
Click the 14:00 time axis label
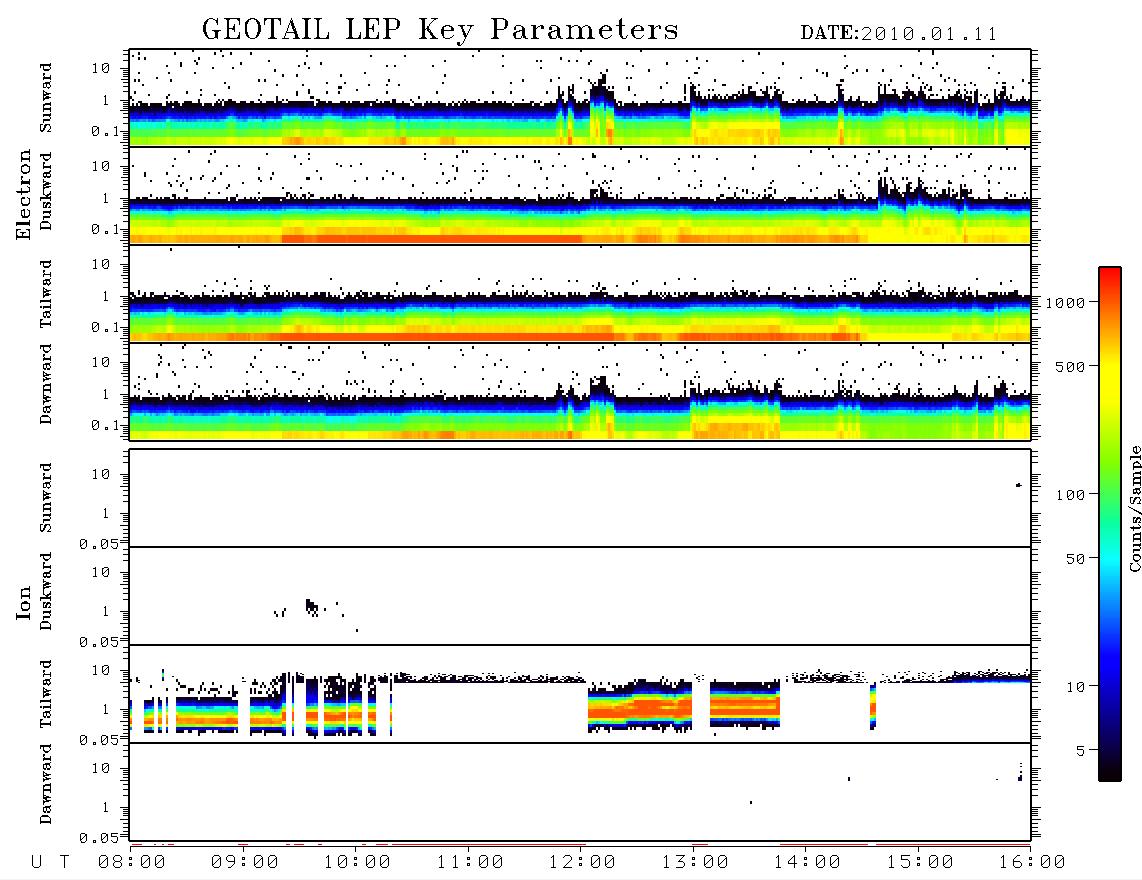[x=807, y=863]
